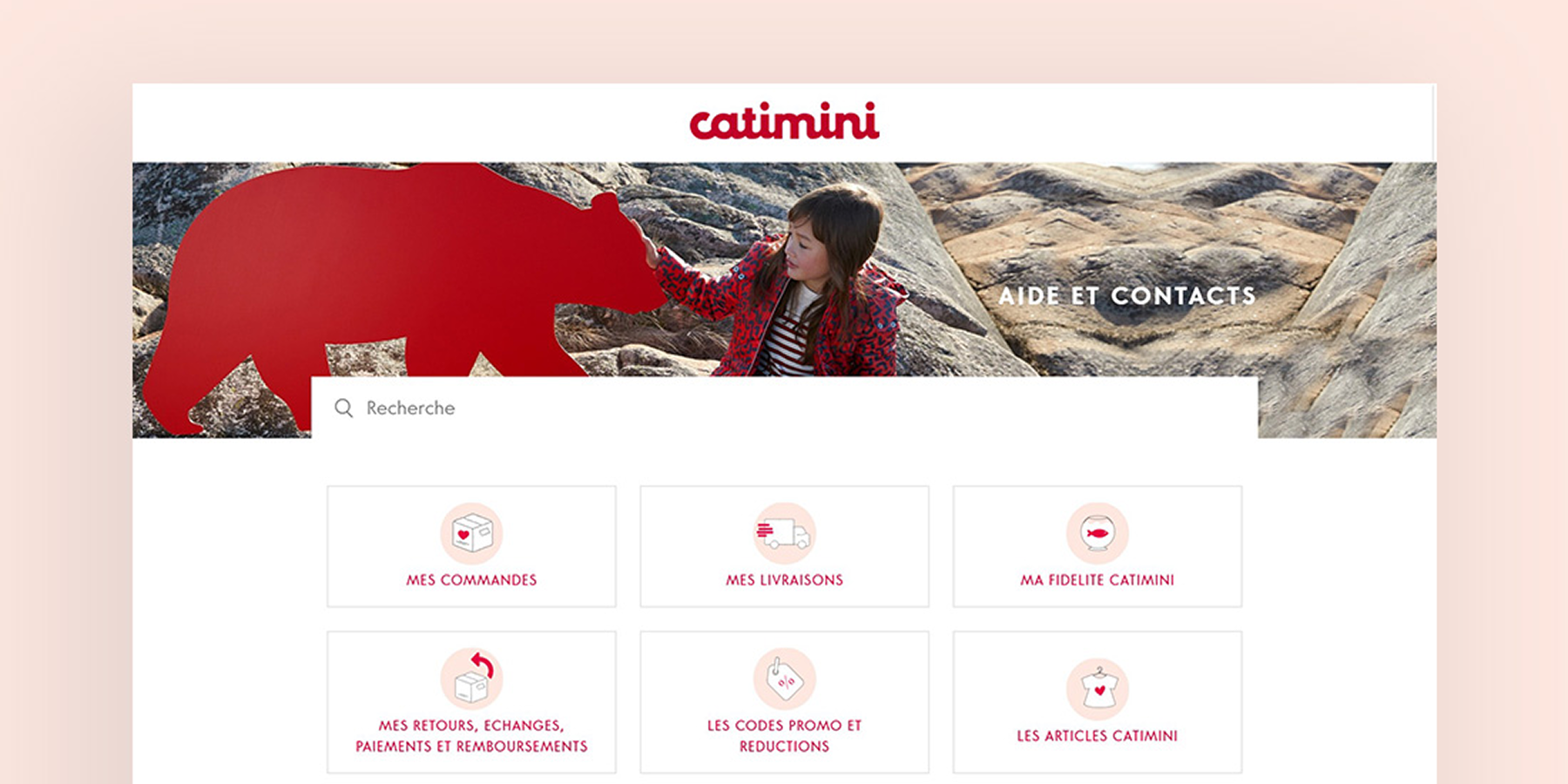This screenshot has height=784, width=1568.
Task: Click the Recherche search field
Action: 784,408
